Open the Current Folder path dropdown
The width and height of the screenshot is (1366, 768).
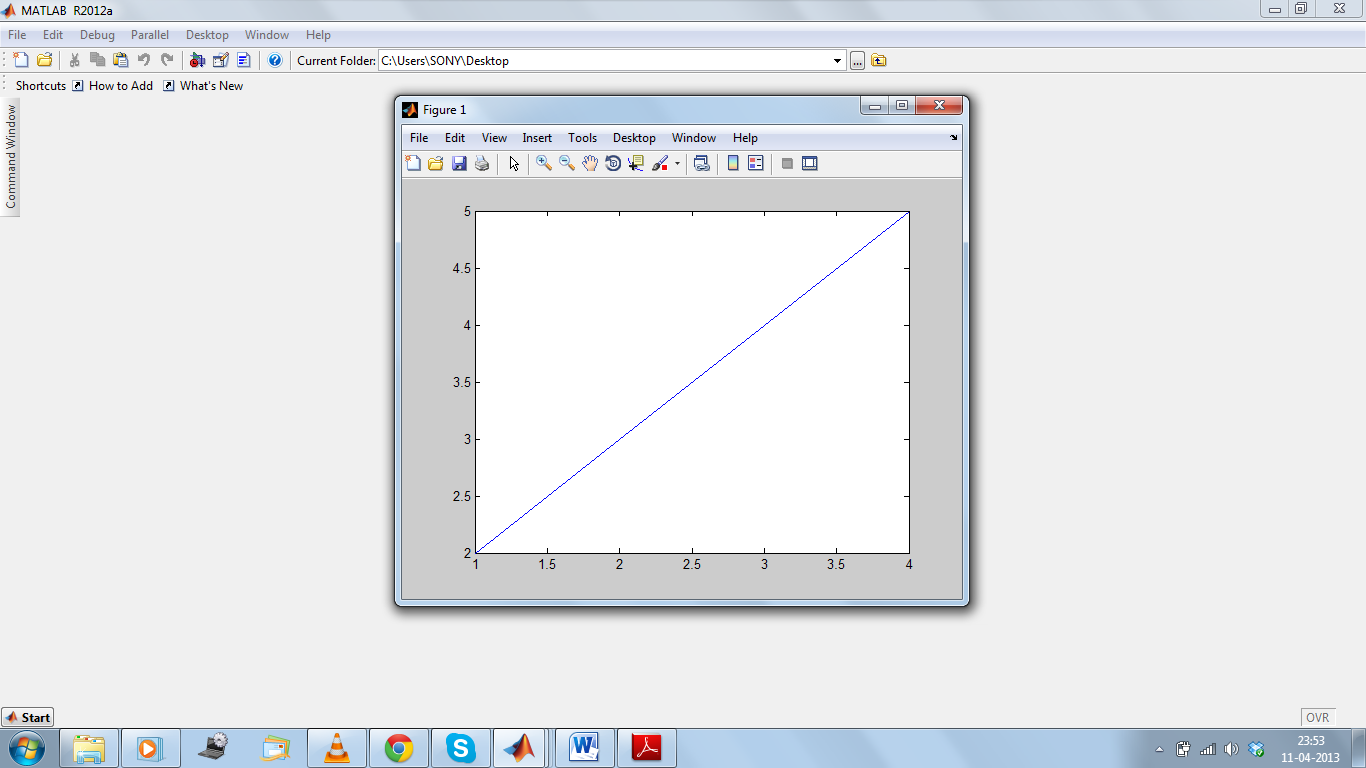[x=838, y=61]
